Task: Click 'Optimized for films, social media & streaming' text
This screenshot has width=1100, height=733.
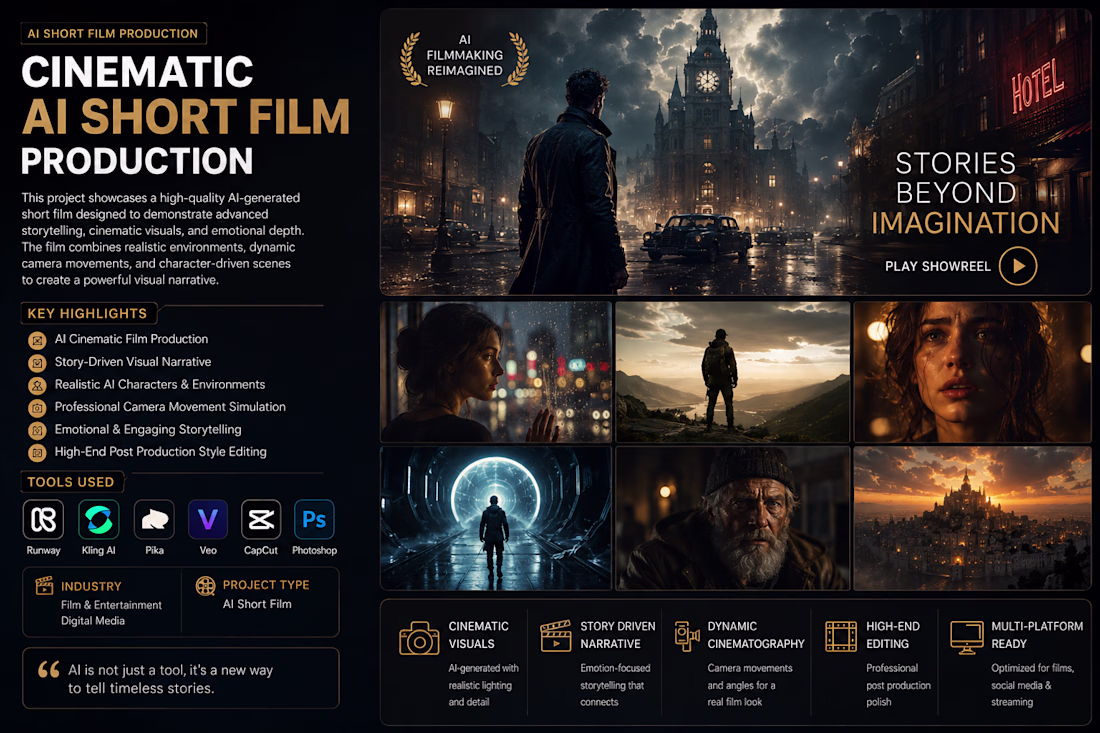Action: 1032,685
